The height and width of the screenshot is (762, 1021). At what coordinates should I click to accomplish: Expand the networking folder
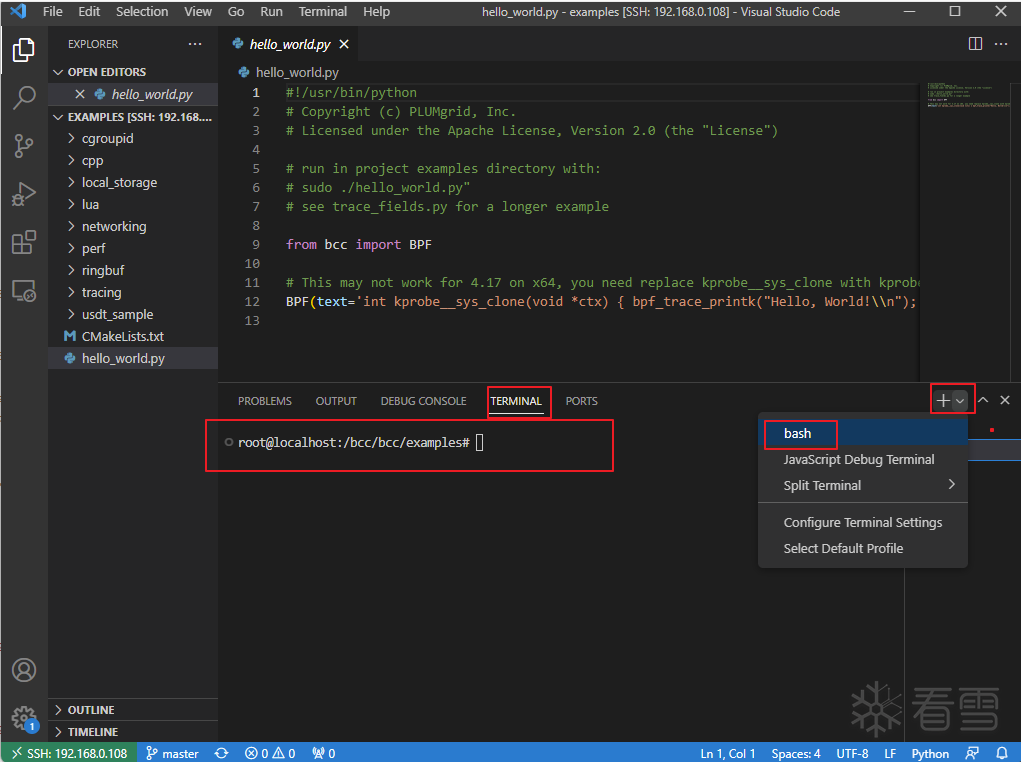113,226
